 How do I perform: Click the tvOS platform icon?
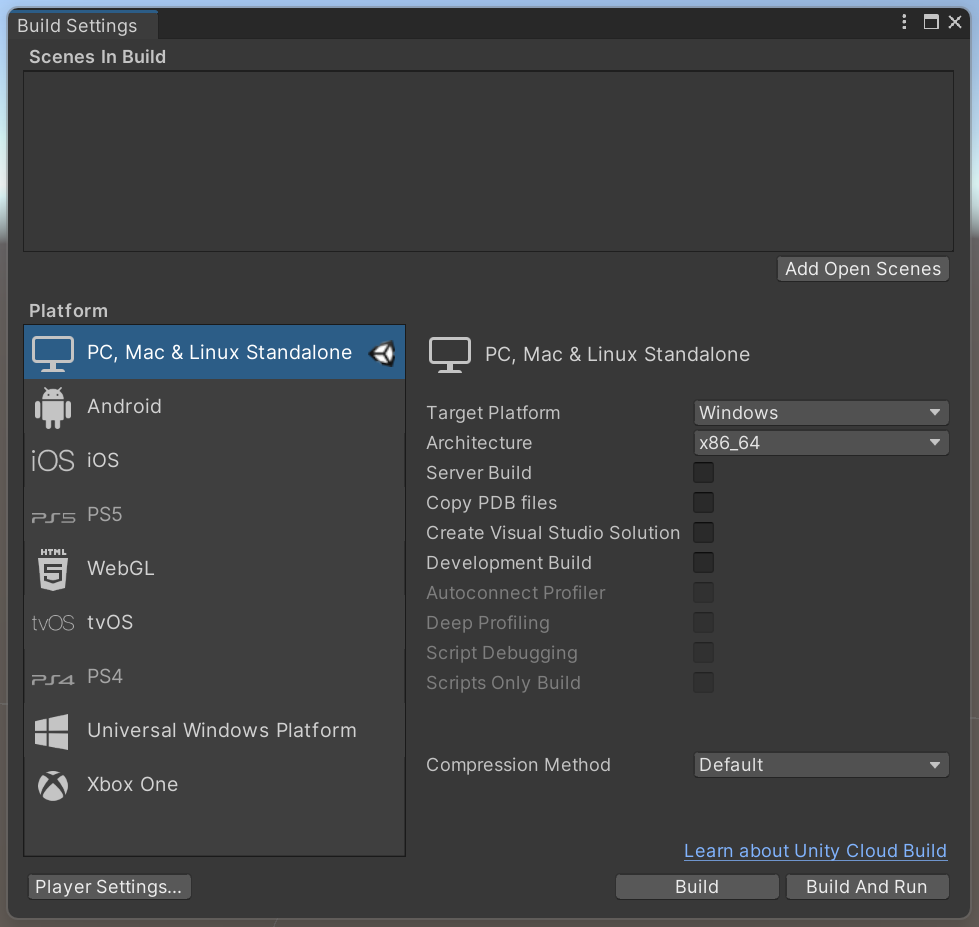[x=53, y=623]
